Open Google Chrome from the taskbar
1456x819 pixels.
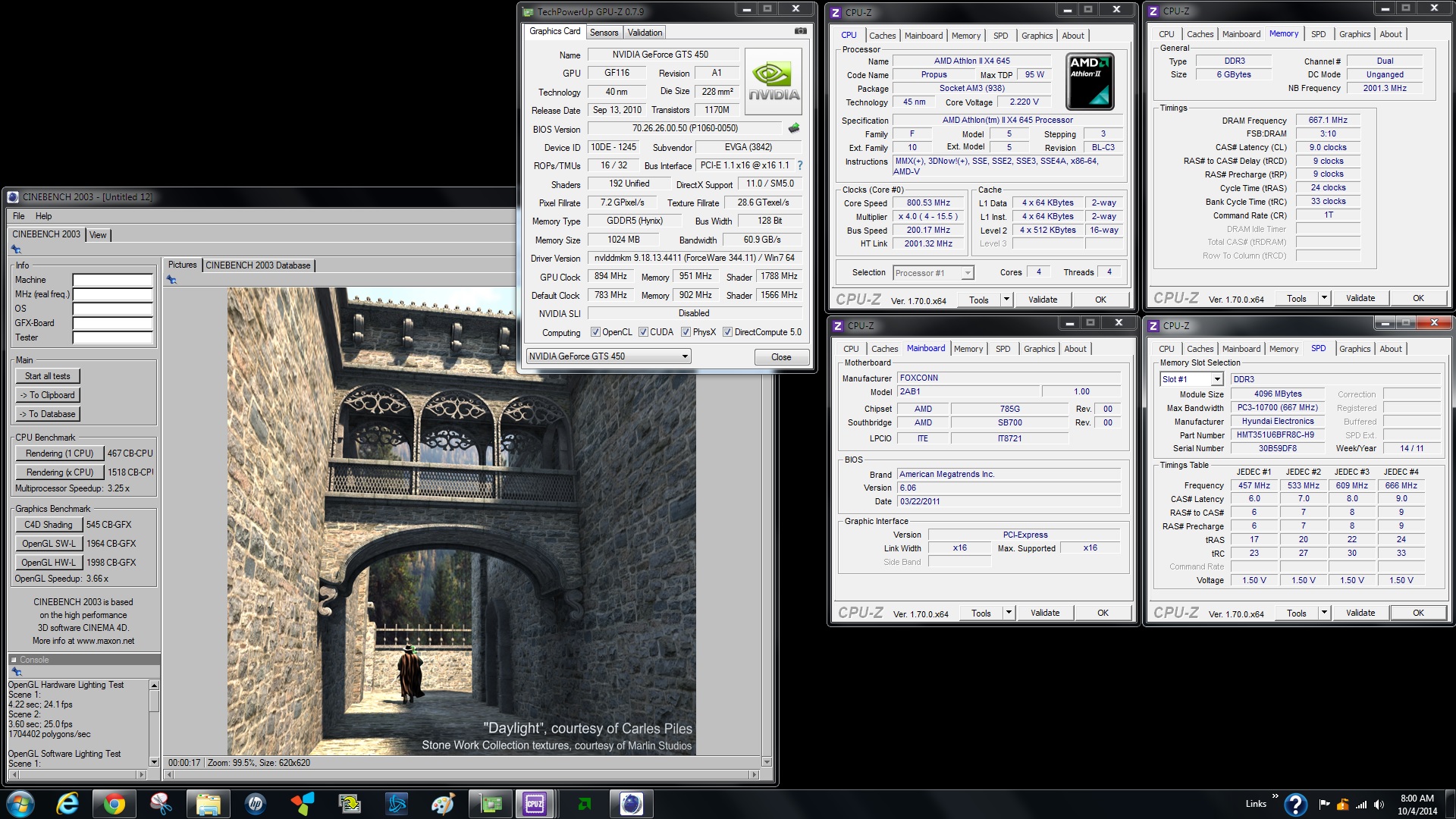pos(115,804)
